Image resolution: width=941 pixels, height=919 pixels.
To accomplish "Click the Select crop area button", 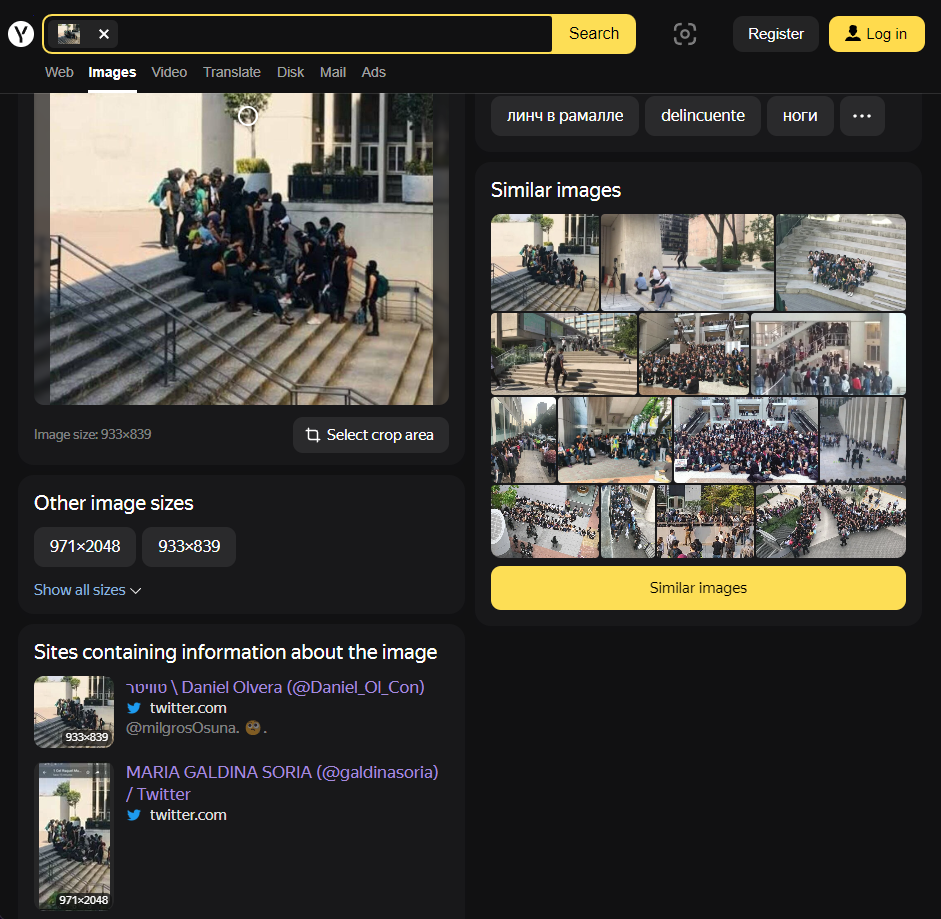I will tap(370, 435).
